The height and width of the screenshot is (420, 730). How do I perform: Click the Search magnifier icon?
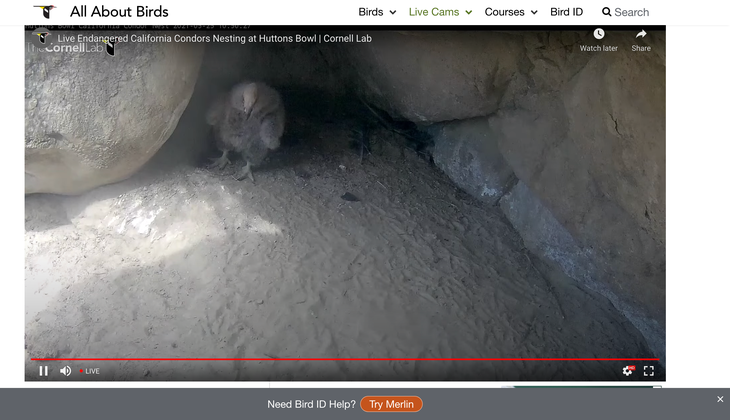(x=606, y=12)
